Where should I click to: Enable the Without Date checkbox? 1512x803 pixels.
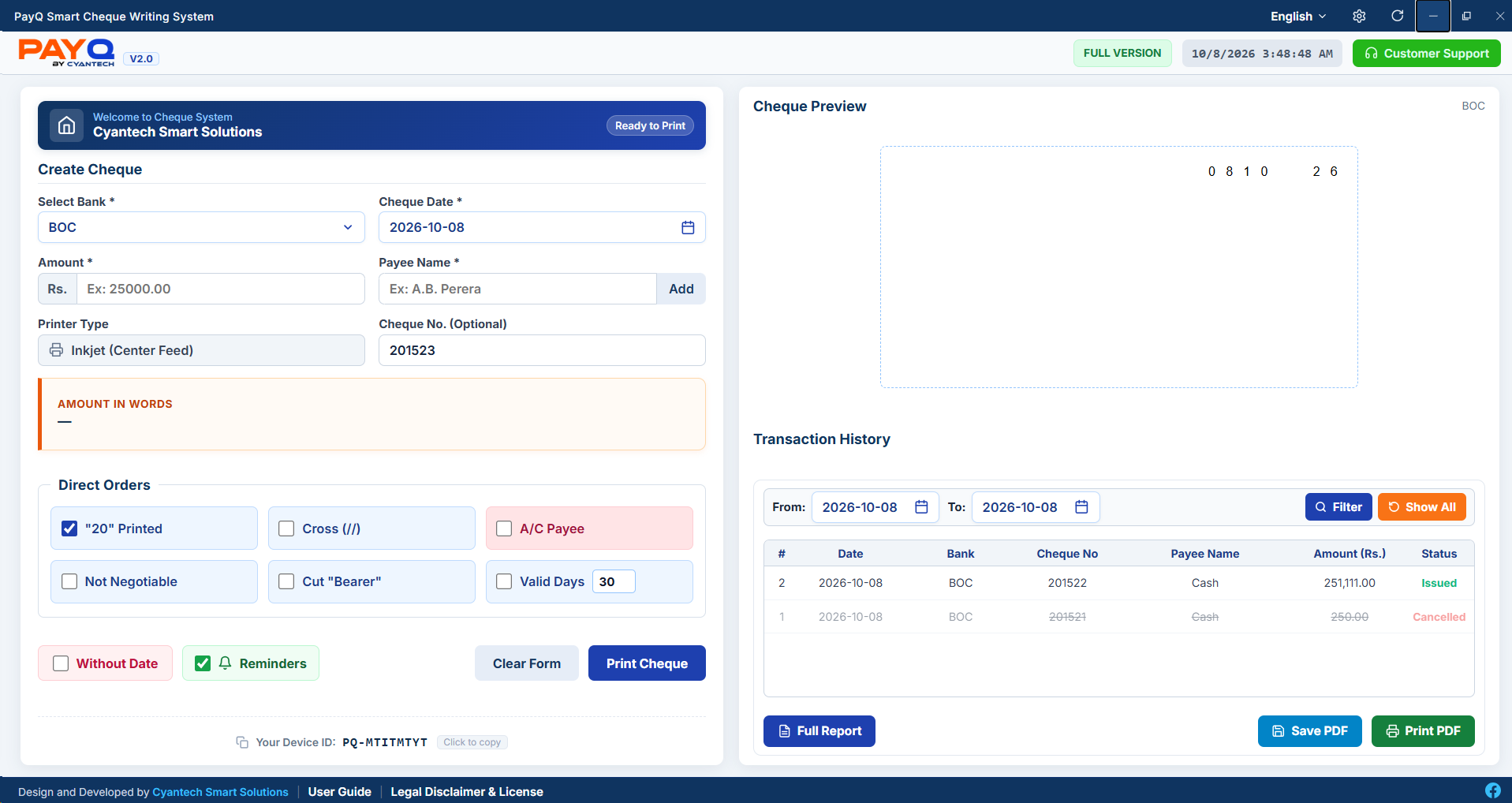tap(61, 663)
